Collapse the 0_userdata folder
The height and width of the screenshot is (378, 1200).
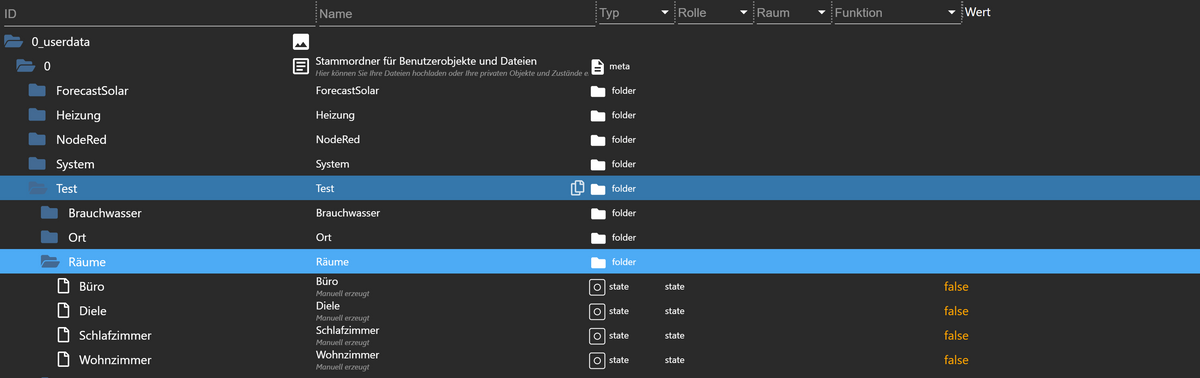coord(13,42)
